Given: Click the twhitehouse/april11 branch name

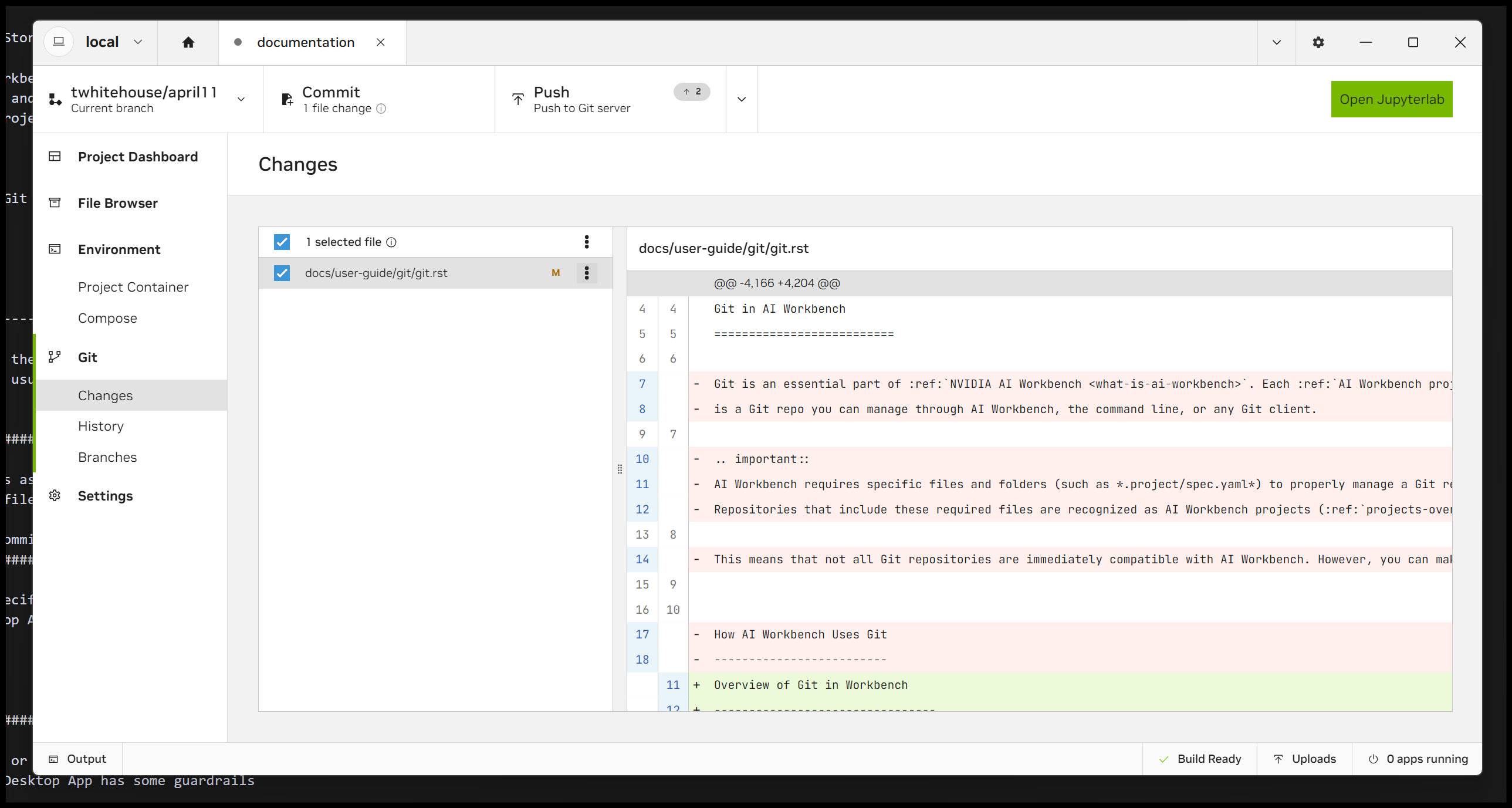Looking at the screenshot, I should pyautogui.click(x=144, y=92).
